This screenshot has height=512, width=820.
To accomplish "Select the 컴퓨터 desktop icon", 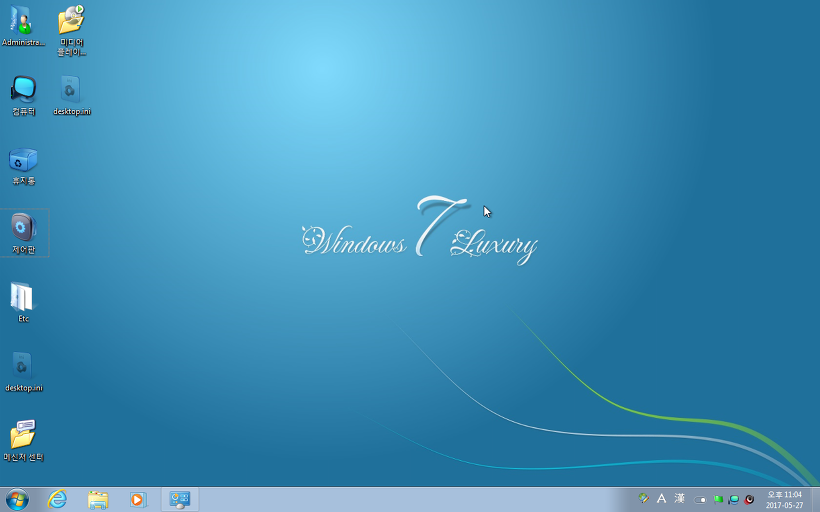I will (x=24, y=95).
